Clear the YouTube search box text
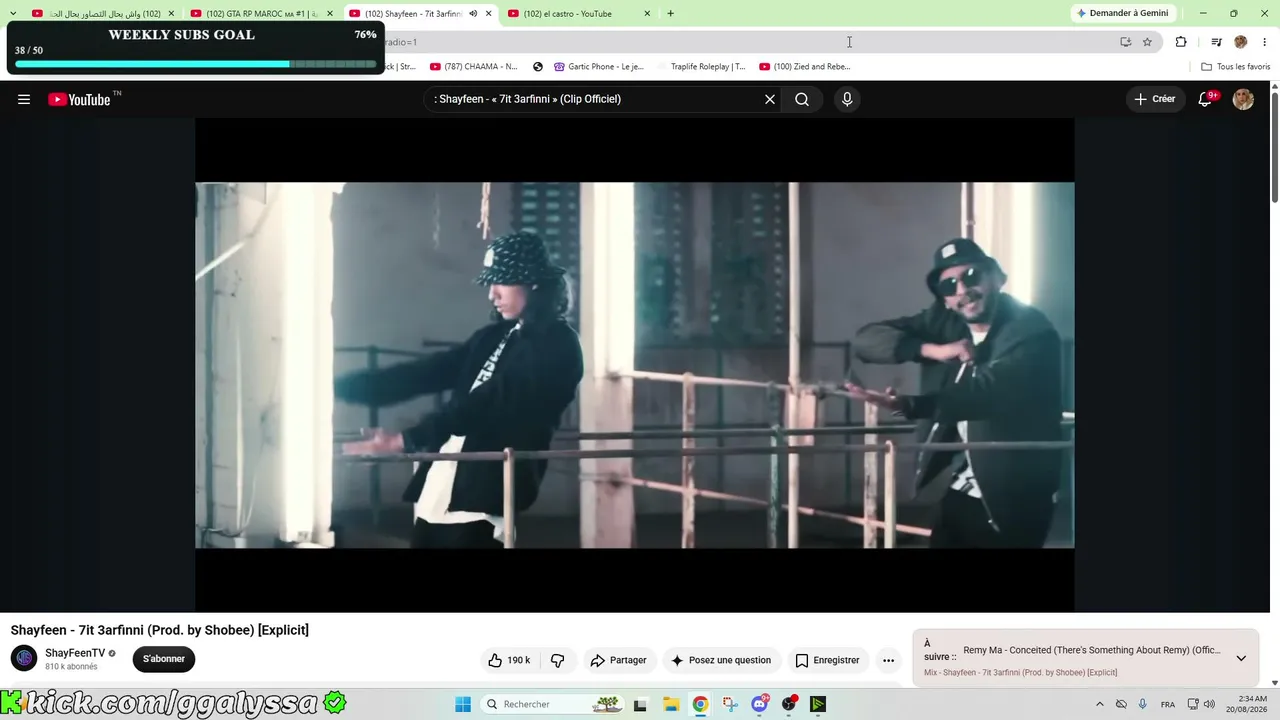This screenshot has height=720, width=1280. [770, 99]
